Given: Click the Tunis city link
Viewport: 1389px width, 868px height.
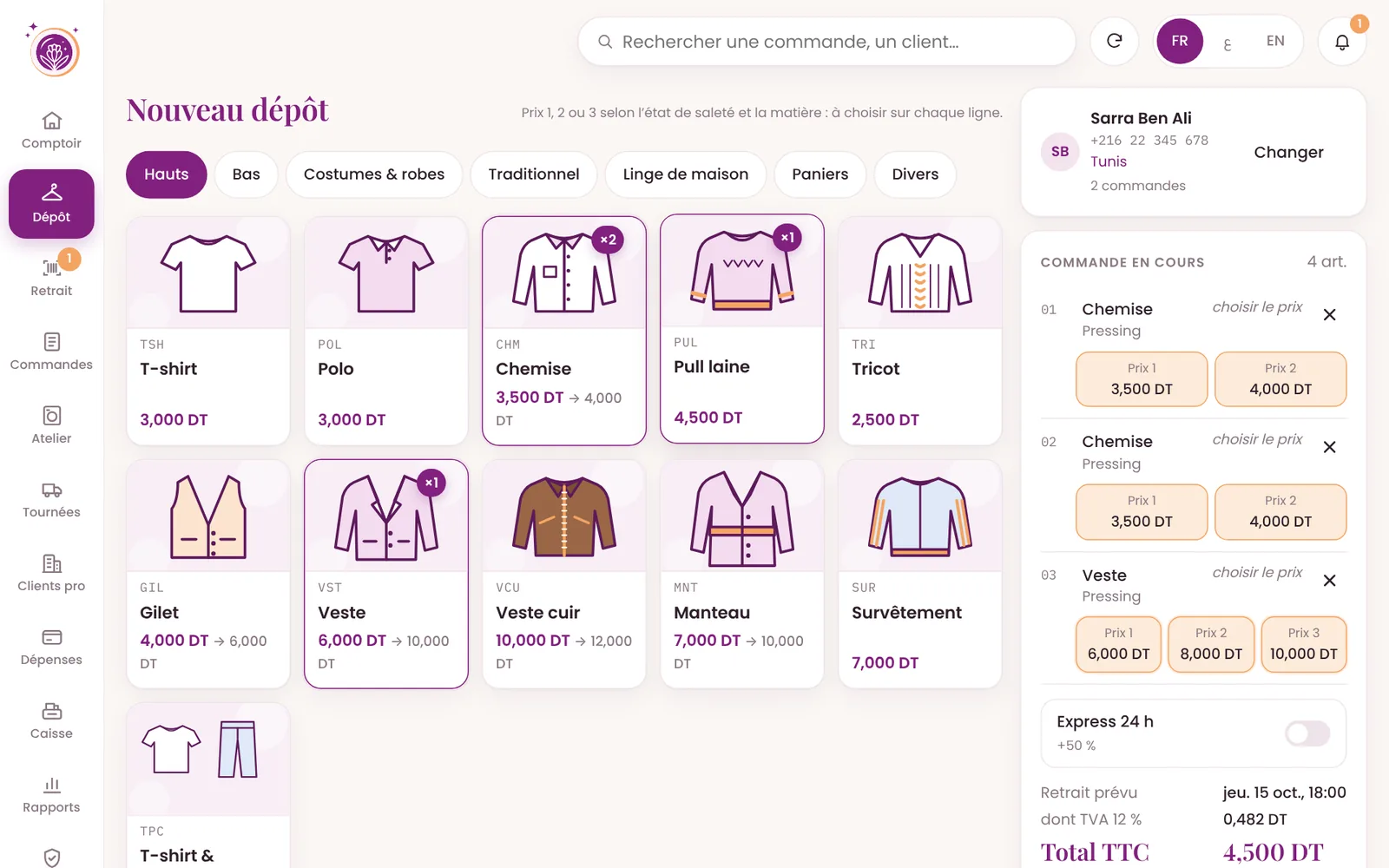Looking at the screenshot, I should click(1109, 161).
